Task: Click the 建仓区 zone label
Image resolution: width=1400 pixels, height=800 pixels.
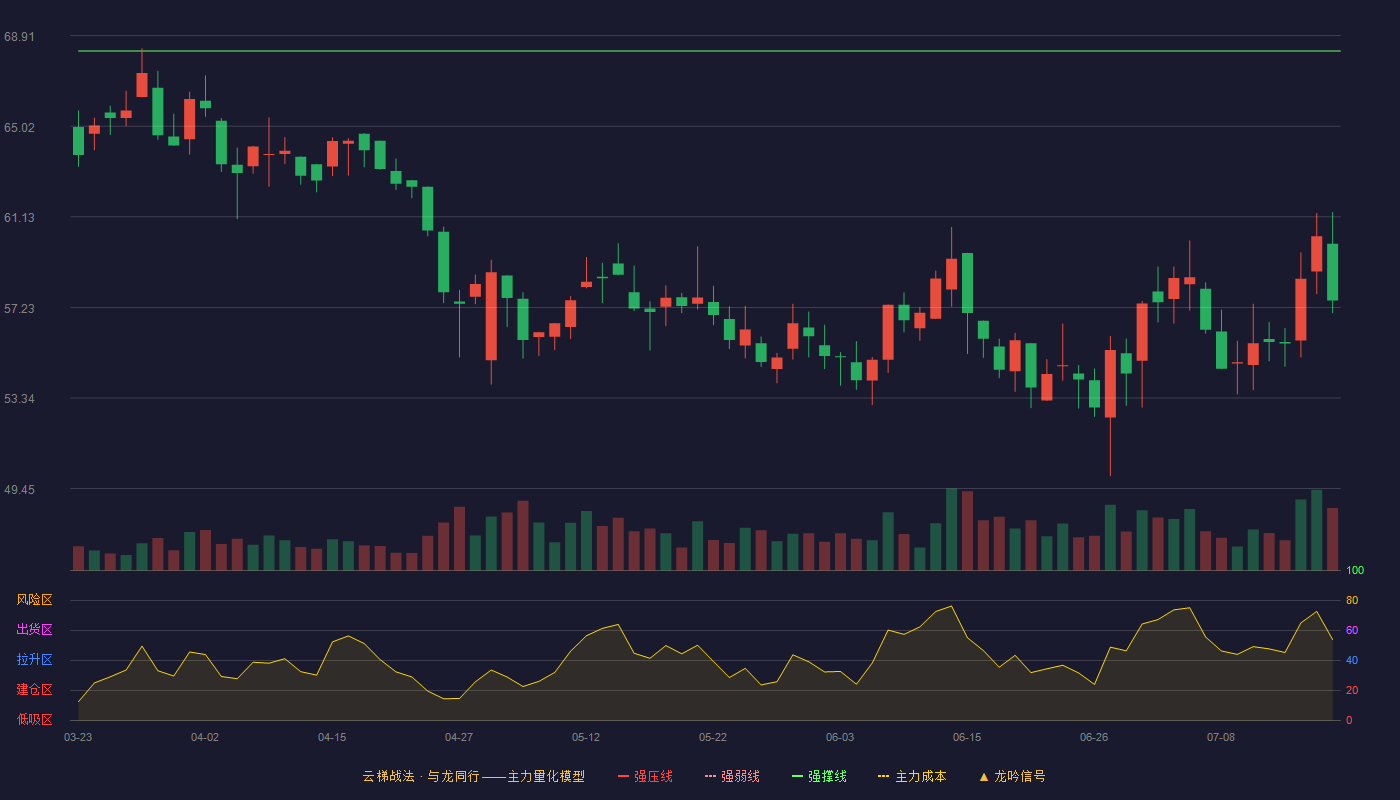Action: coord(35,690)
